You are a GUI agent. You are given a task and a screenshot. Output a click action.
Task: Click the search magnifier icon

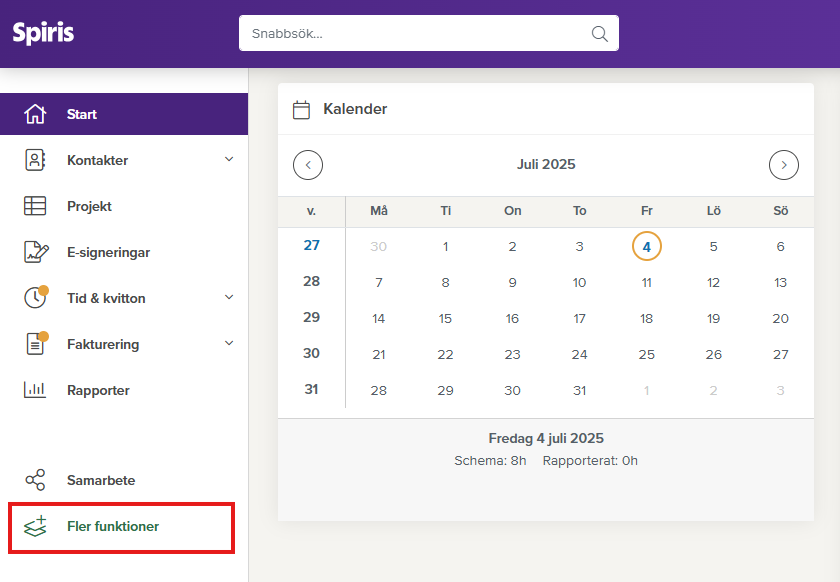pyautogui.click(x=600, y=33)
